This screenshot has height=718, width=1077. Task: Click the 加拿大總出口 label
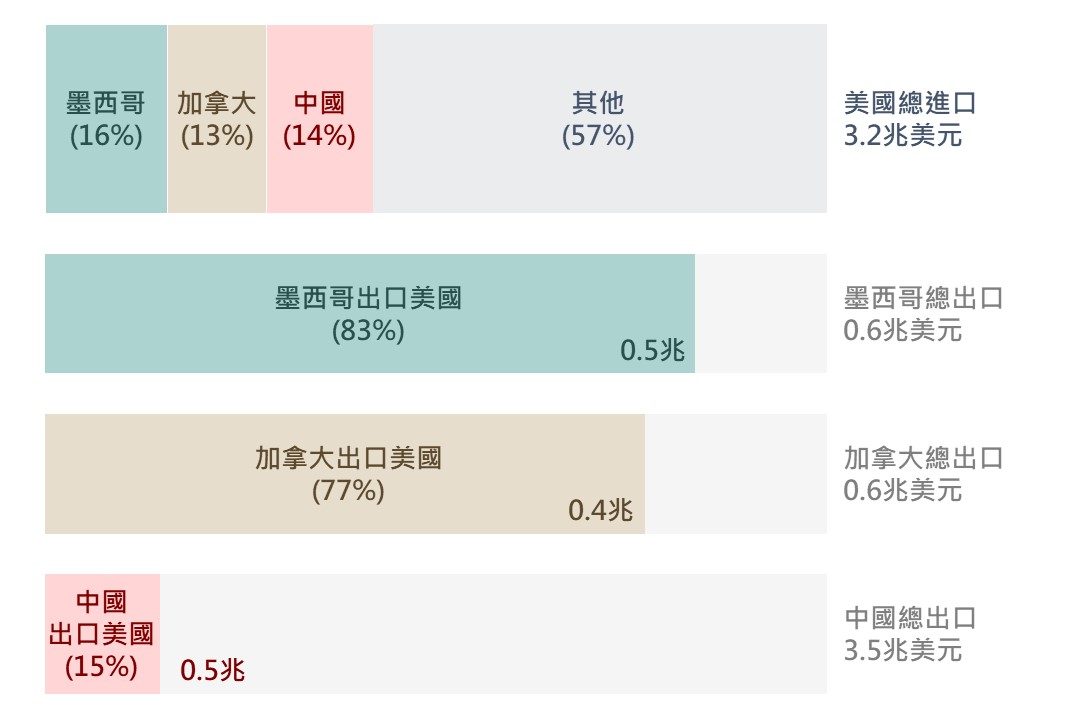[x=923, y=458]
